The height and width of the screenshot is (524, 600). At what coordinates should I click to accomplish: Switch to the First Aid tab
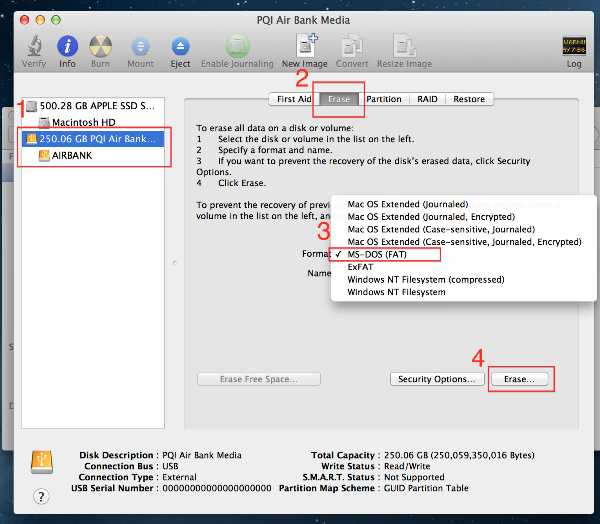coord(294,99)
